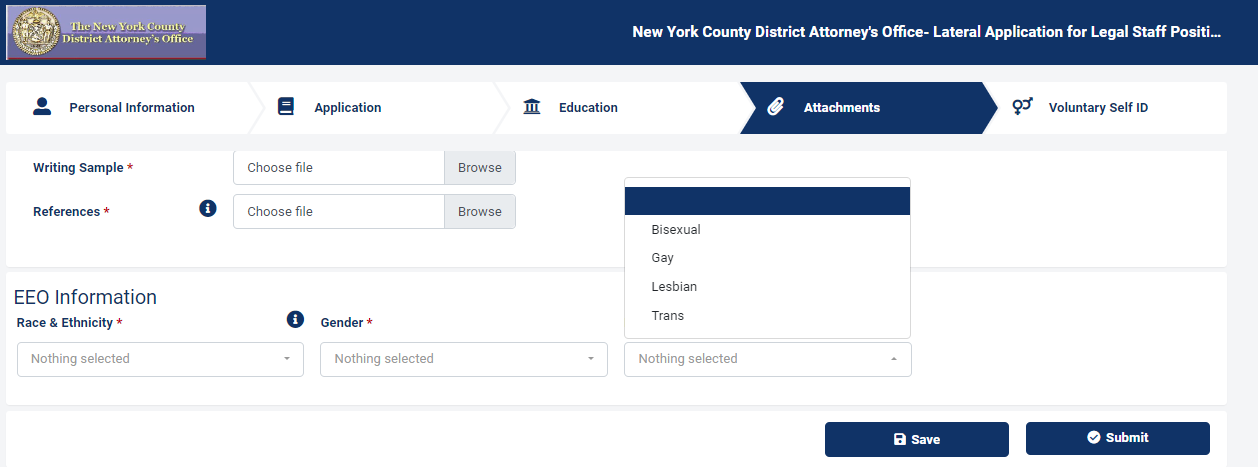The height and width of the screenshot is (467, 1258).
Task: Click the Voluntary Self ID gender icon
Action: click(x=1022, y=107)
